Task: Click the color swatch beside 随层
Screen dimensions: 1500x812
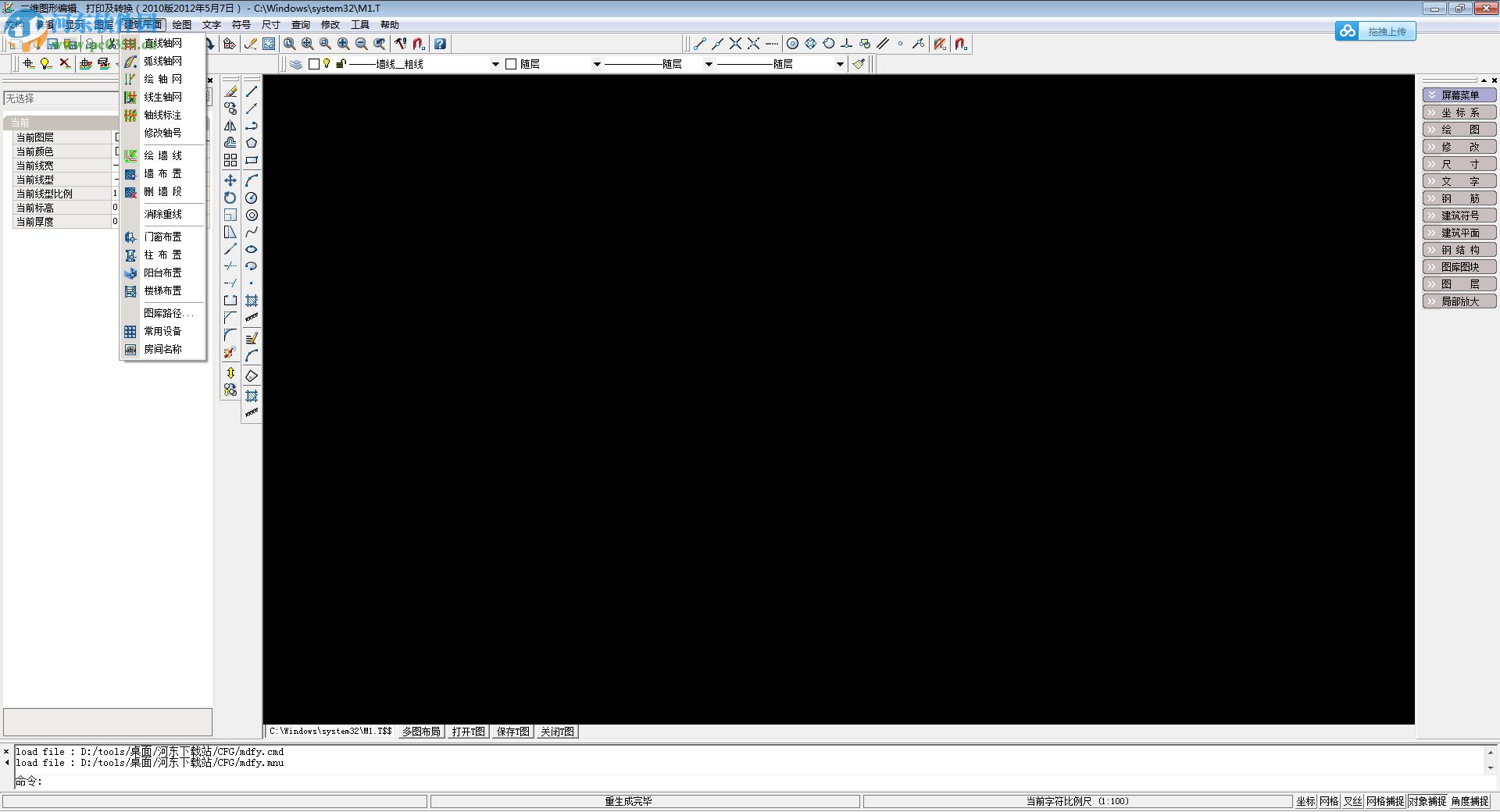Action: pyautogui.click(x=511, y=64)
